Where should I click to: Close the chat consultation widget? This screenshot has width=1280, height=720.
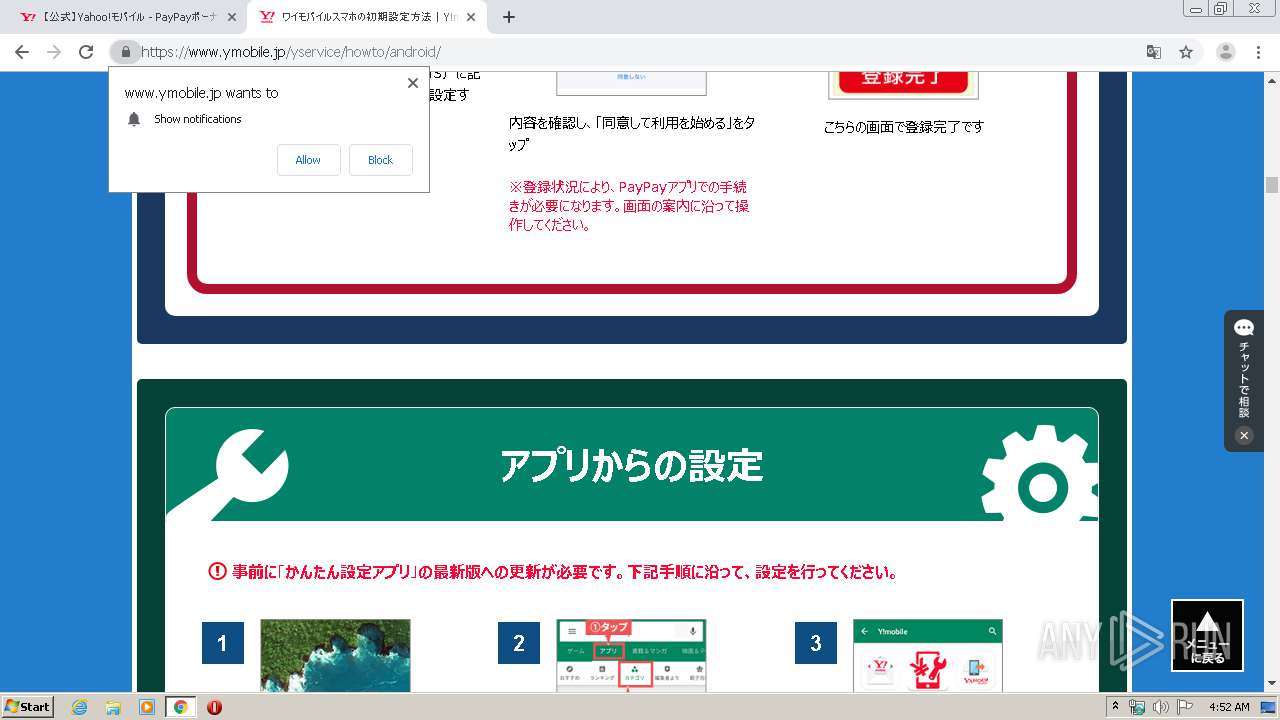(x=1244, y=436)
